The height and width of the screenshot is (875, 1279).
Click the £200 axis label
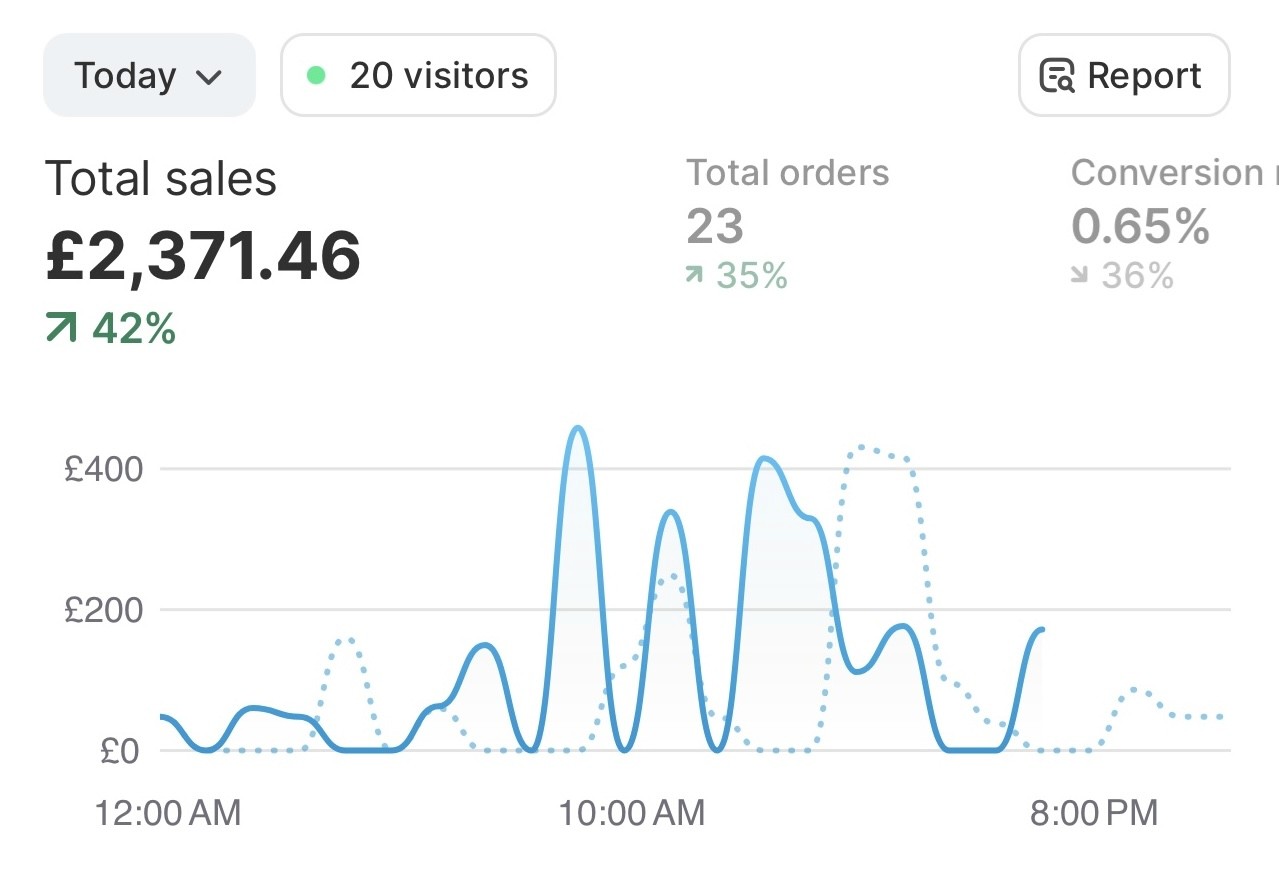103,610
